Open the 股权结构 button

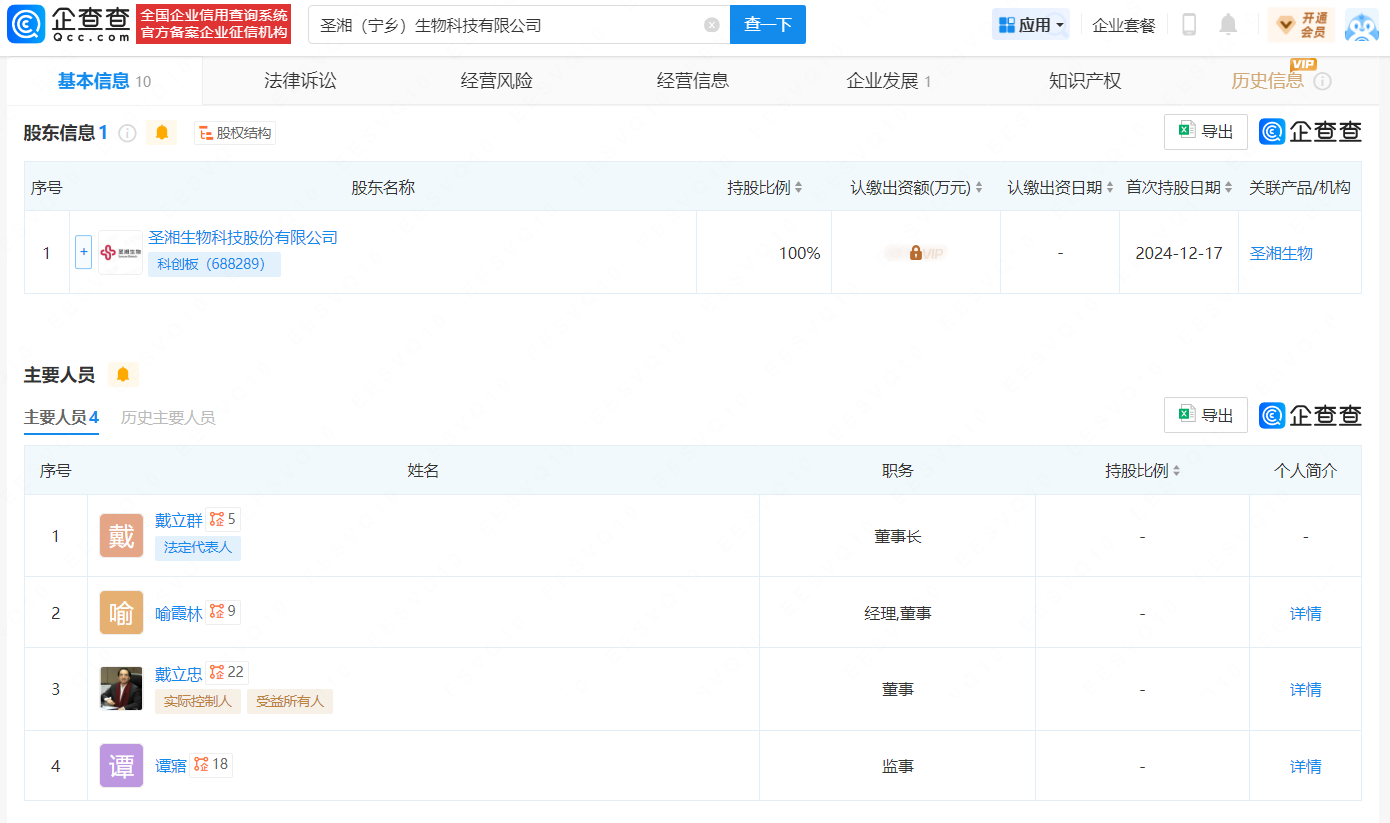pyautogui.click(x=235, y=133)
